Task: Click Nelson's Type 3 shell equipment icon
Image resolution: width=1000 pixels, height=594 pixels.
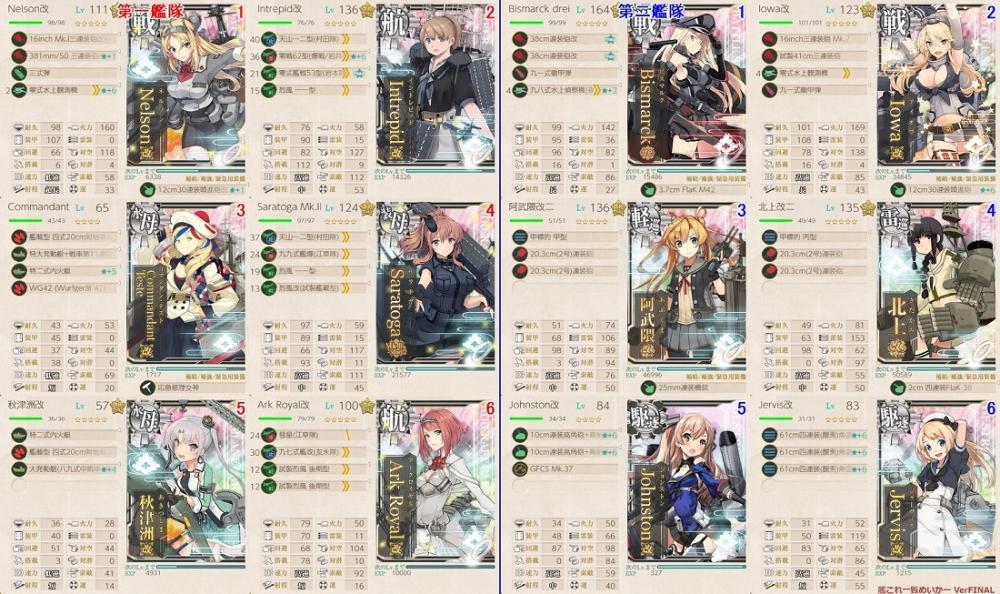Action: coord(18,73)
